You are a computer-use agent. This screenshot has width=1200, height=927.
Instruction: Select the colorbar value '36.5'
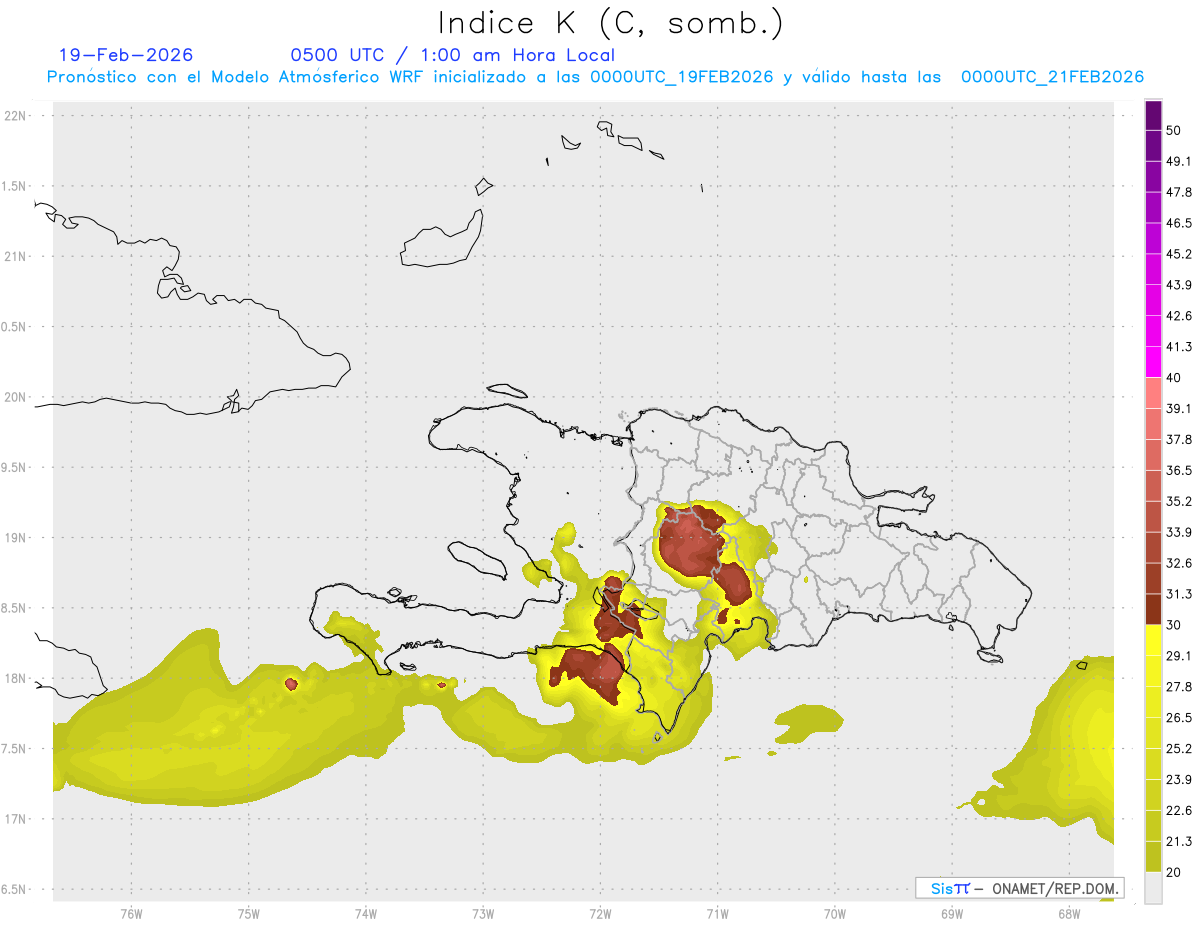[1179, 471]
